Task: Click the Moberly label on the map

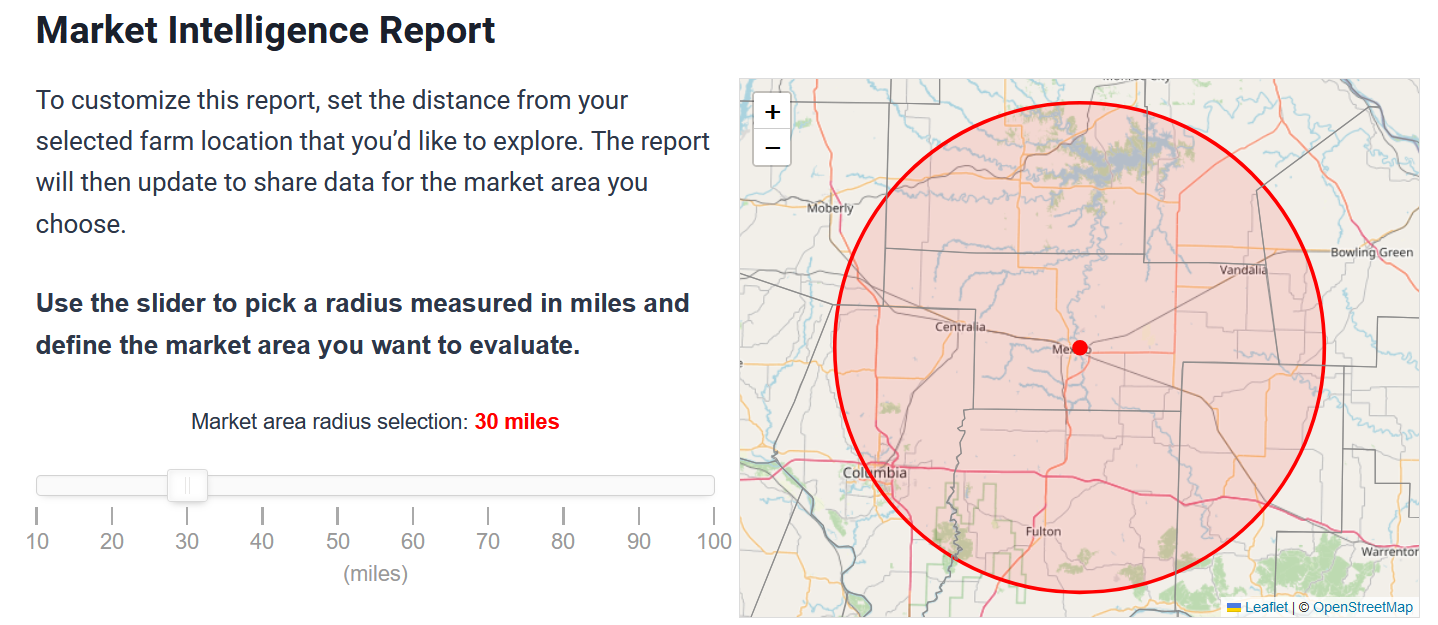Action: pos(830,209)
